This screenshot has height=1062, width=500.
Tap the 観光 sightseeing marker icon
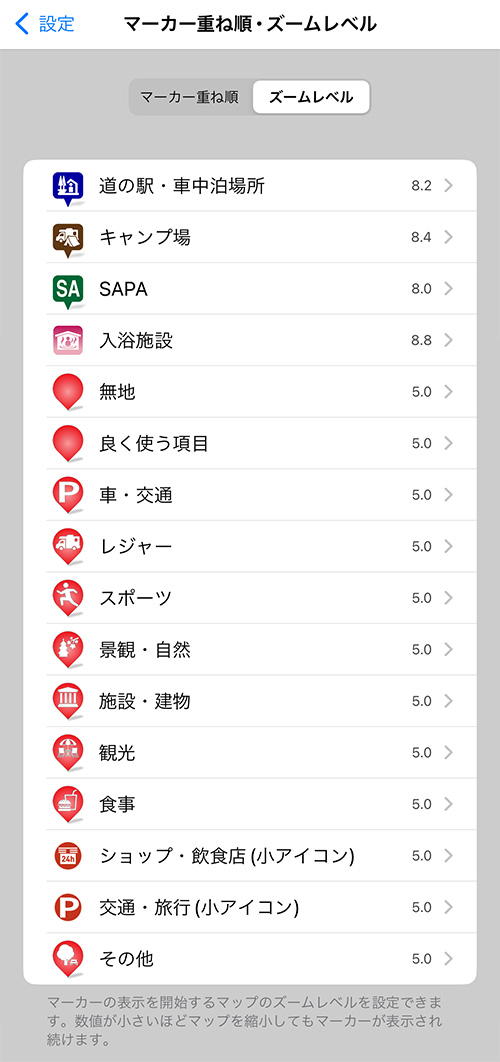pyautogui.click(x=68, y=752)
